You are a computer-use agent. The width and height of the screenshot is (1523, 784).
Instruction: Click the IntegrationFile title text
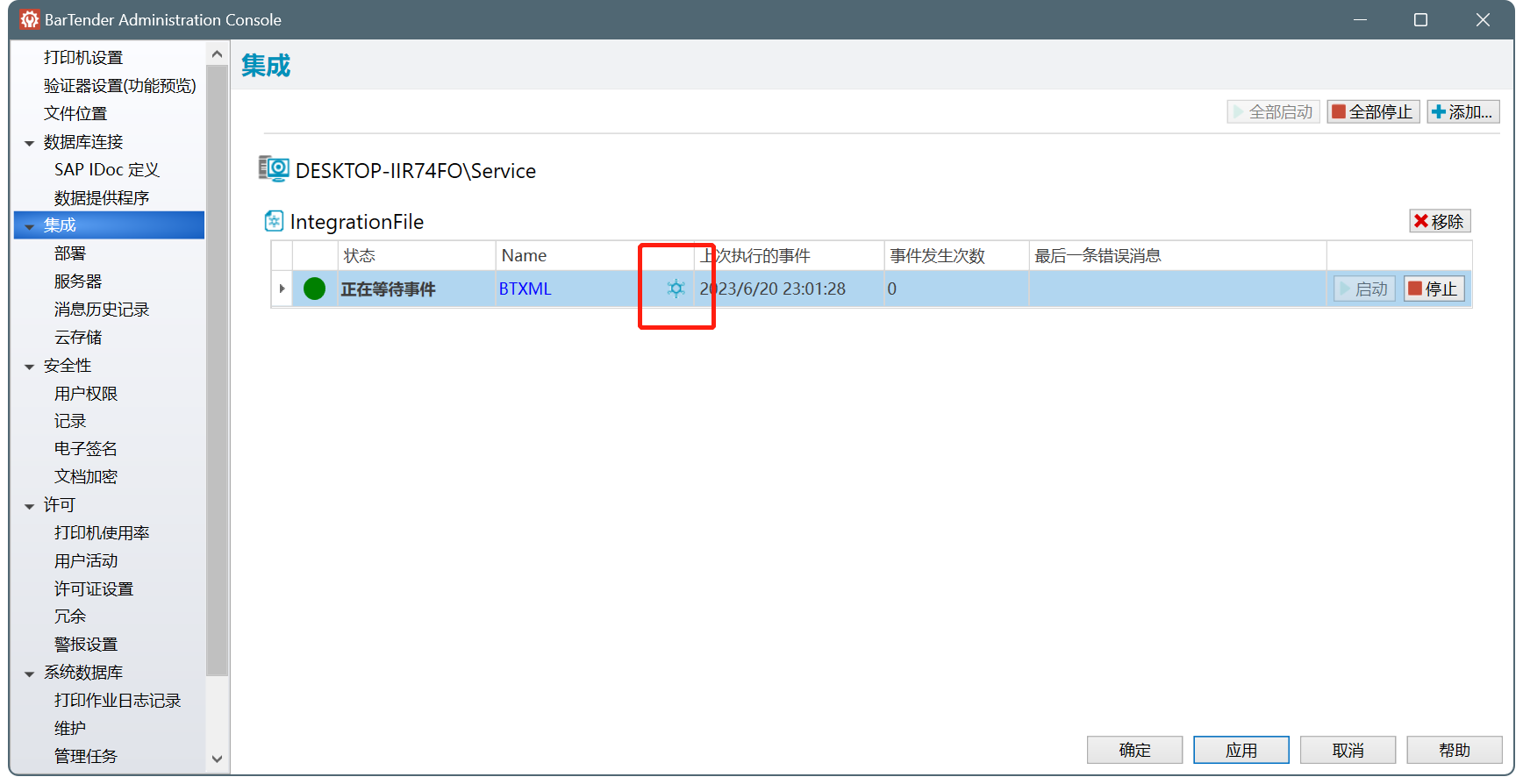click(x=357, y=222)
